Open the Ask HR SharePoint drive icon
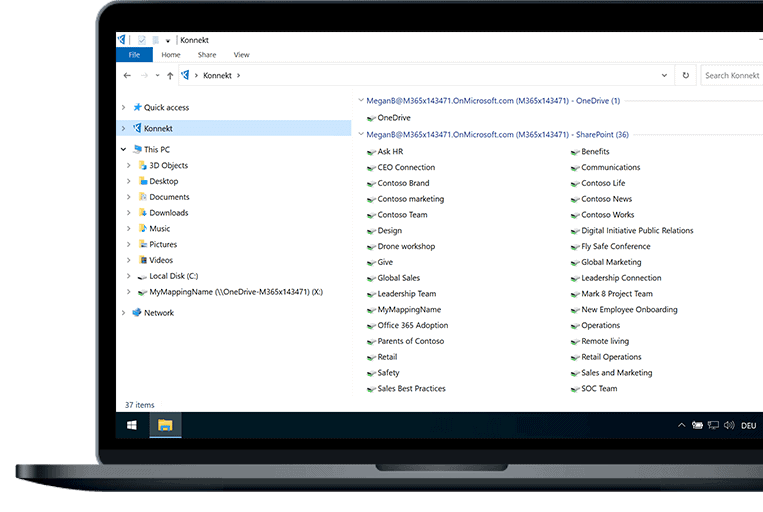Screen dimensions: 763x512 [x=371, y=152]
